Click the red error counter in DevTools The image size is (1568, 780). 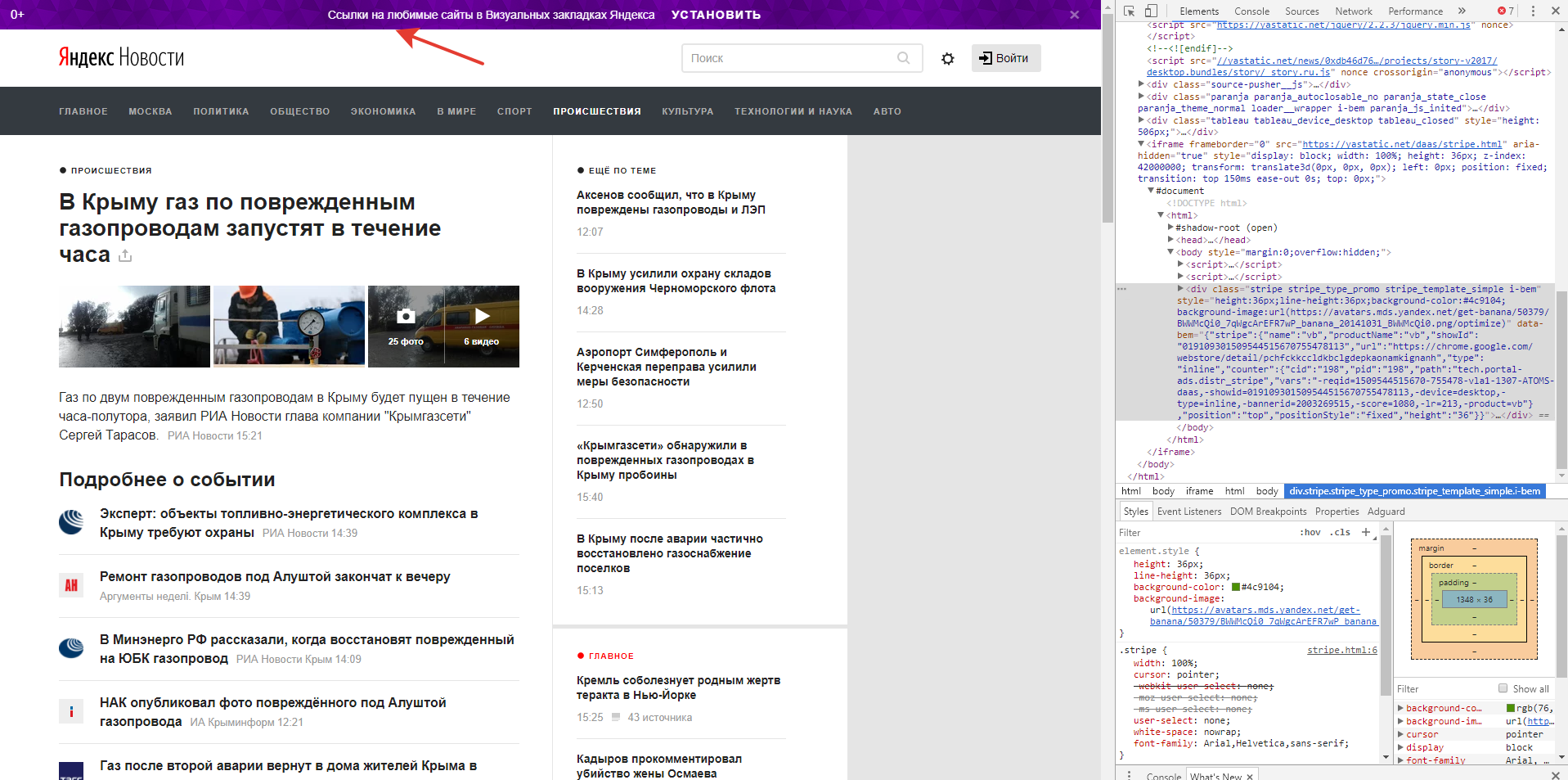point(1506,11)
